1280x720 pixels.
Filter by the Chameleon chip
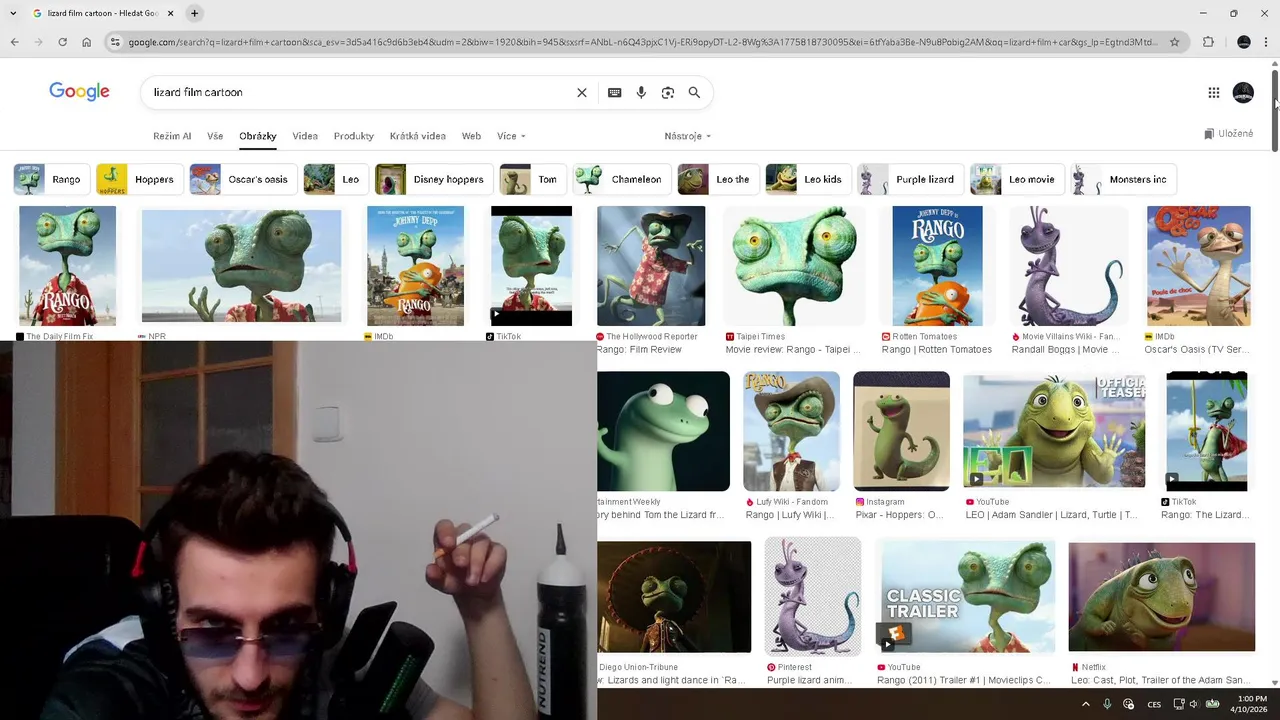pyautogui.click(x=622, y=179)
